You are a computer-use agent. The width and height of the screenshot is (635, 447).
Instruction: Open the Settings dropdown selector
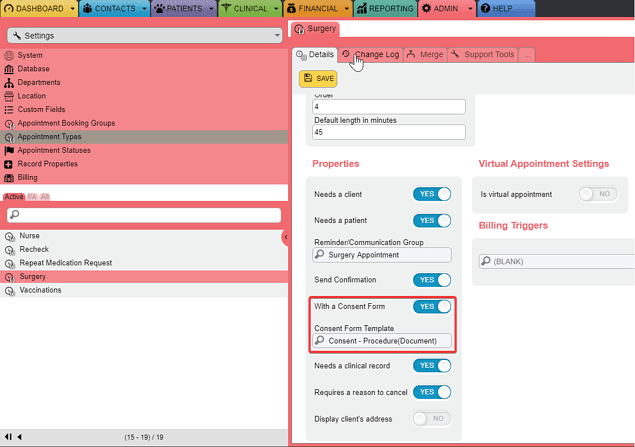(x=145, y=36)
